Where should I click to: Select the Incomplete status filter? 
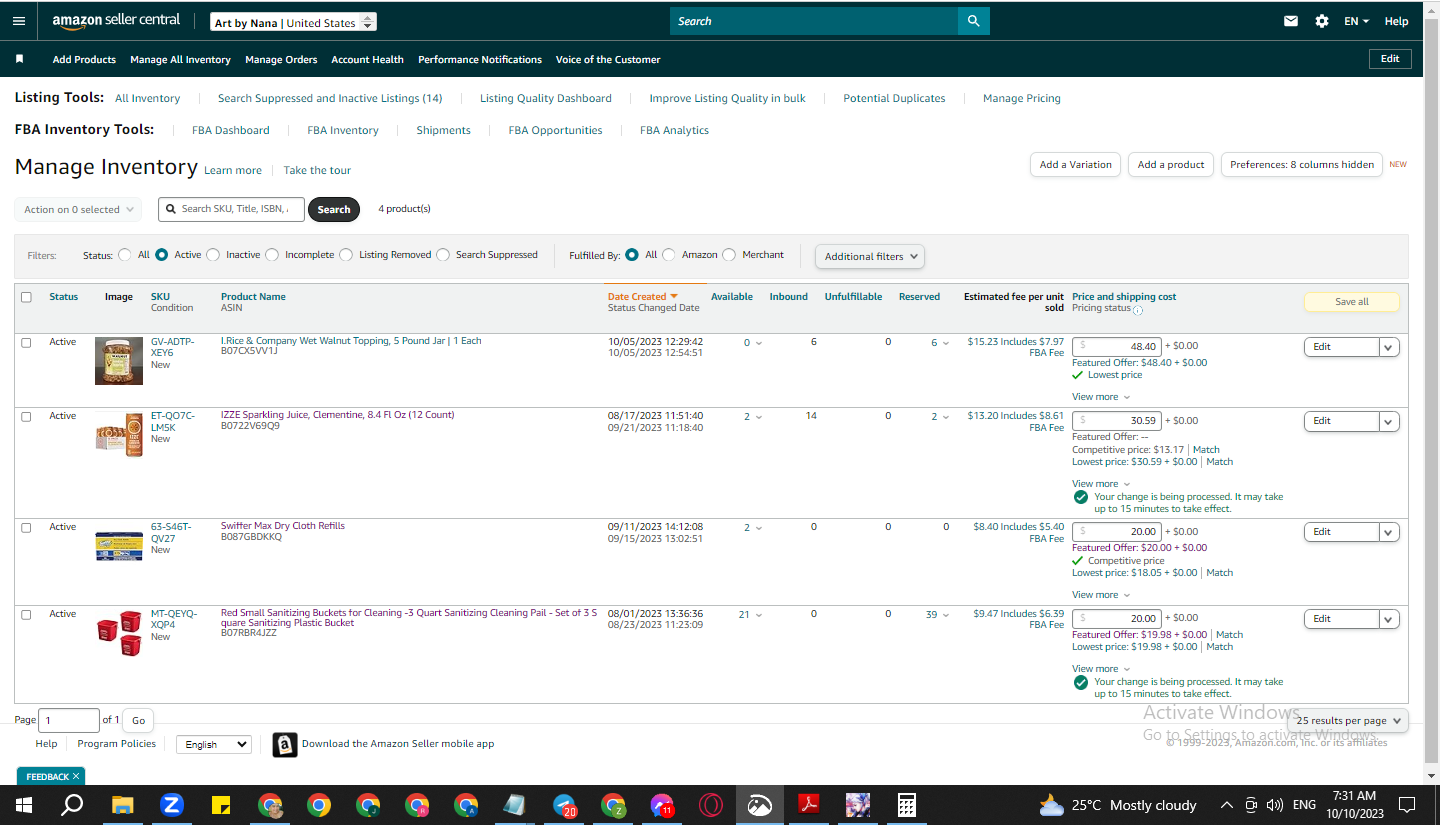tap(272, 255)
